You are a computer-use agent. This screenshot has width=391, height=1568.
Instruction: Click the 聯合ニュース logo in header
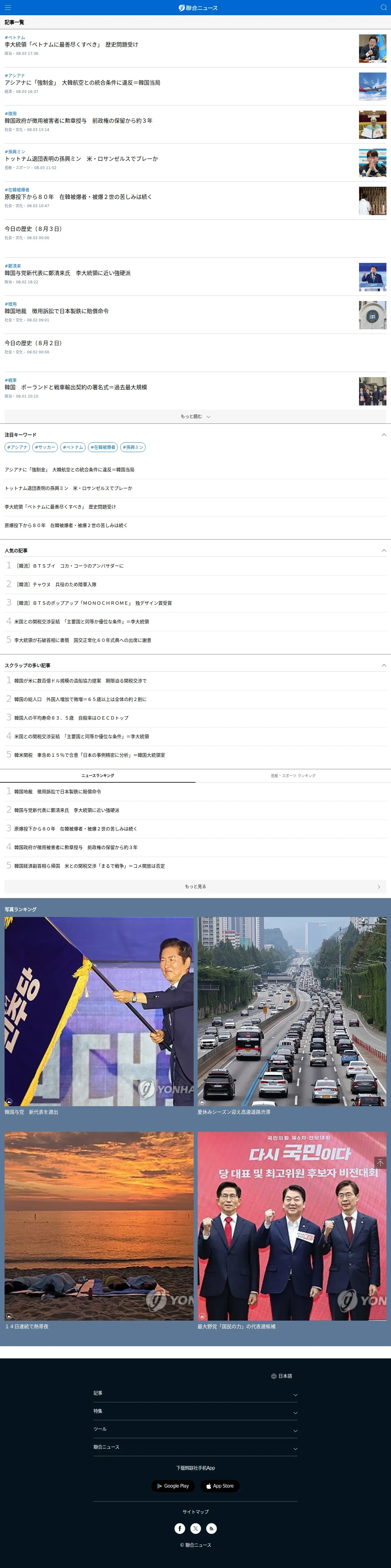pyautogui.click(x=198, y=8)
